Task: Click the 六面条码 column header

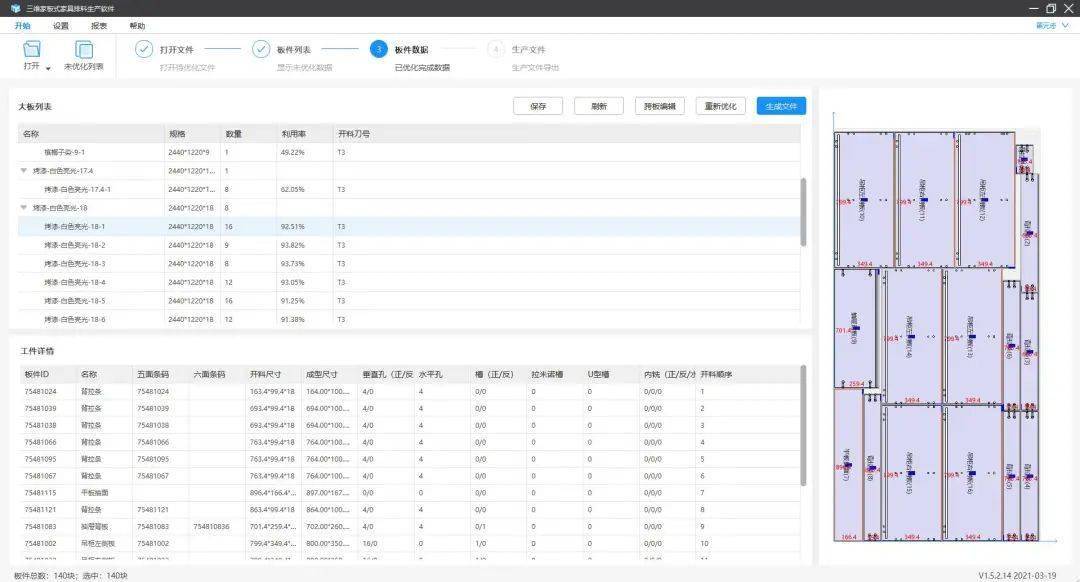Action: (x=217, y=375)
